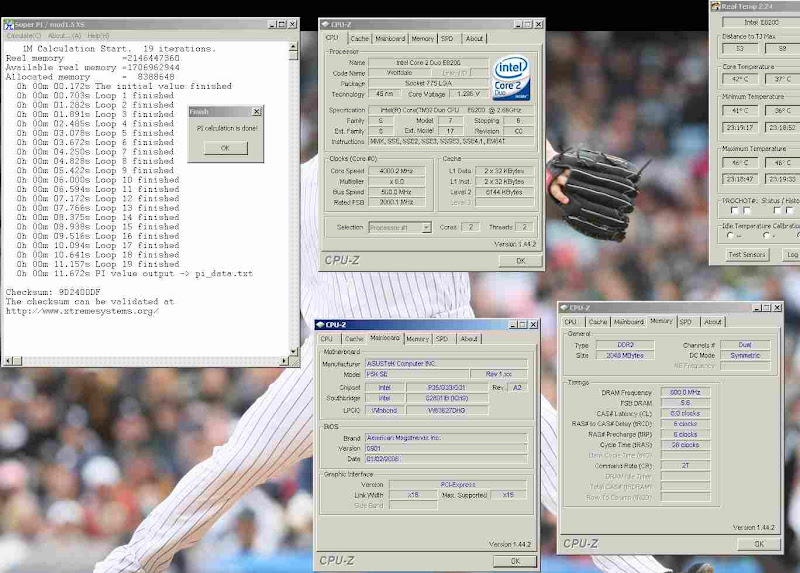Confirm the PI calculation is done dialog with OK
800x573 pixels.
coord(226,148)
